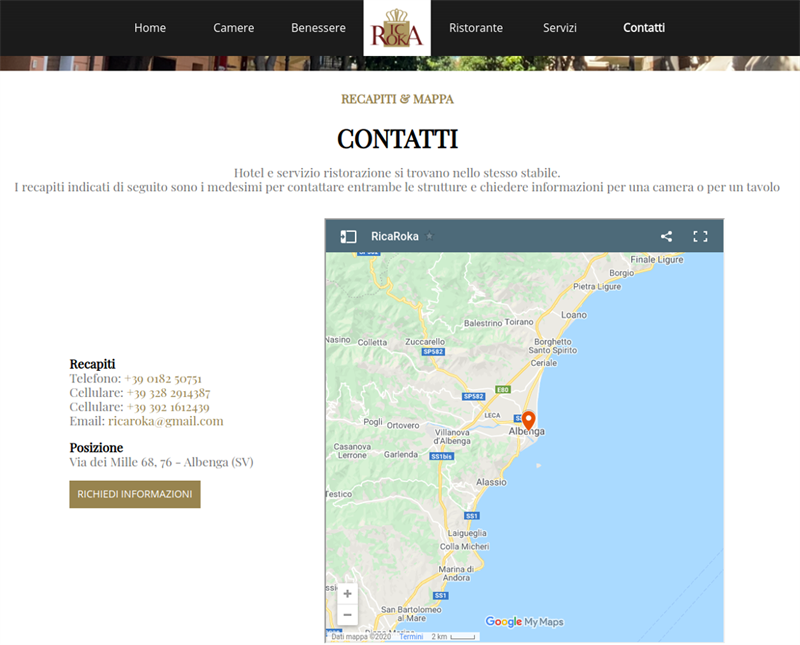The height and width of the screenshot is (645, 800).
Task: Click the Marina di Andora map label
Action: [456, 573]
